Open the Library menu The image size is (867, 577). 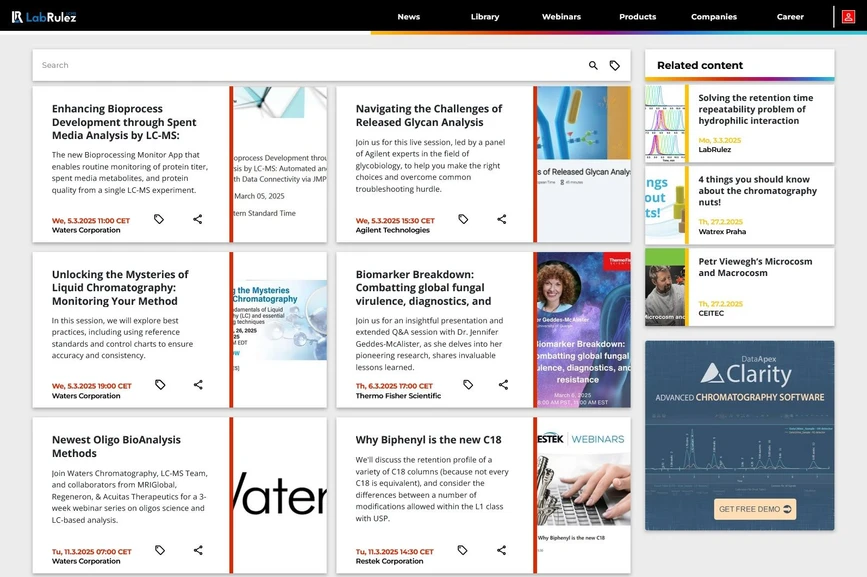tap(485, 17)
